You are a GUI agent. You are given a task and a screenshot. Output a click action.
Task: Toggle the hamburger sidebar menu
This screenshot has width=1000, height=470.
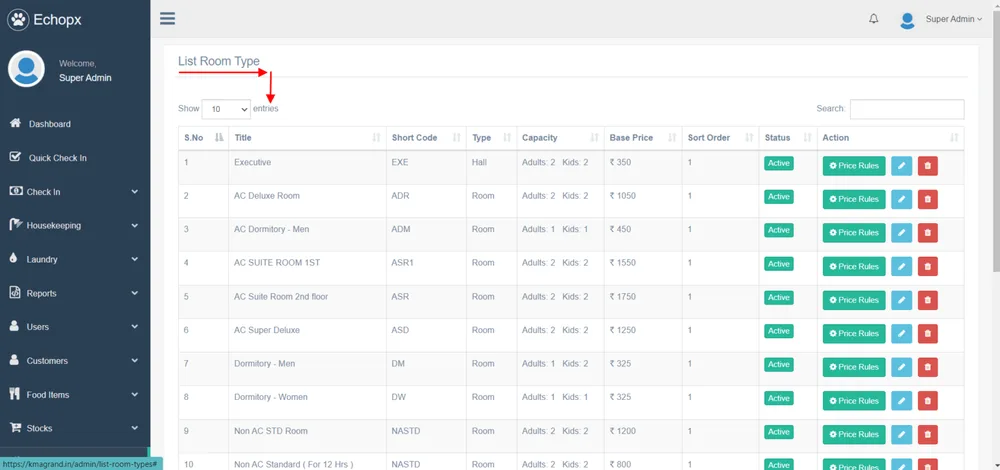[x=167, y=18]
